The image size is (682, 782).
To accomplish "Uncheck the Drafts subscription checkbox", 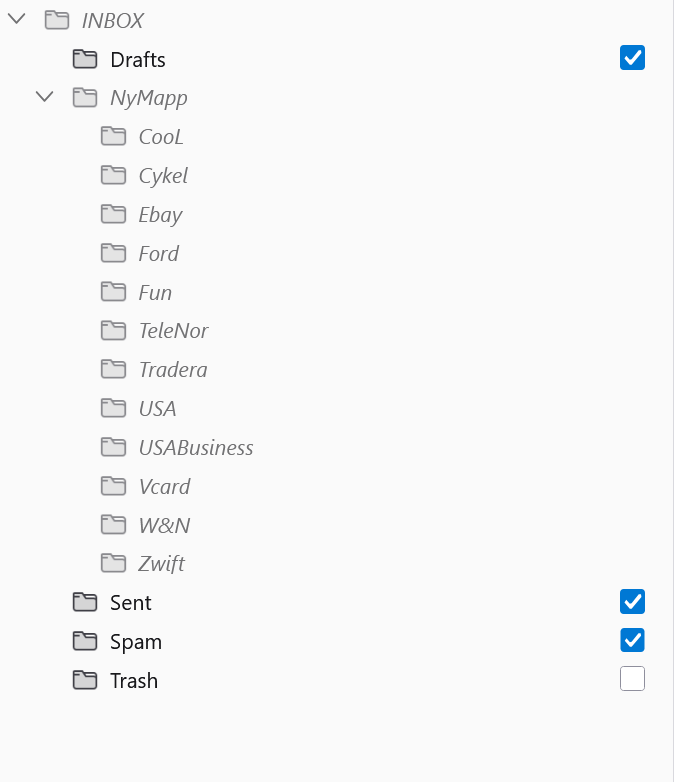I will [x=632, y=58].
